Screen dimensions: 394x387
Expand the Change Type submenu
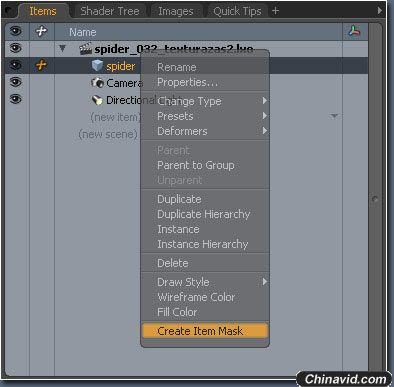205,101
